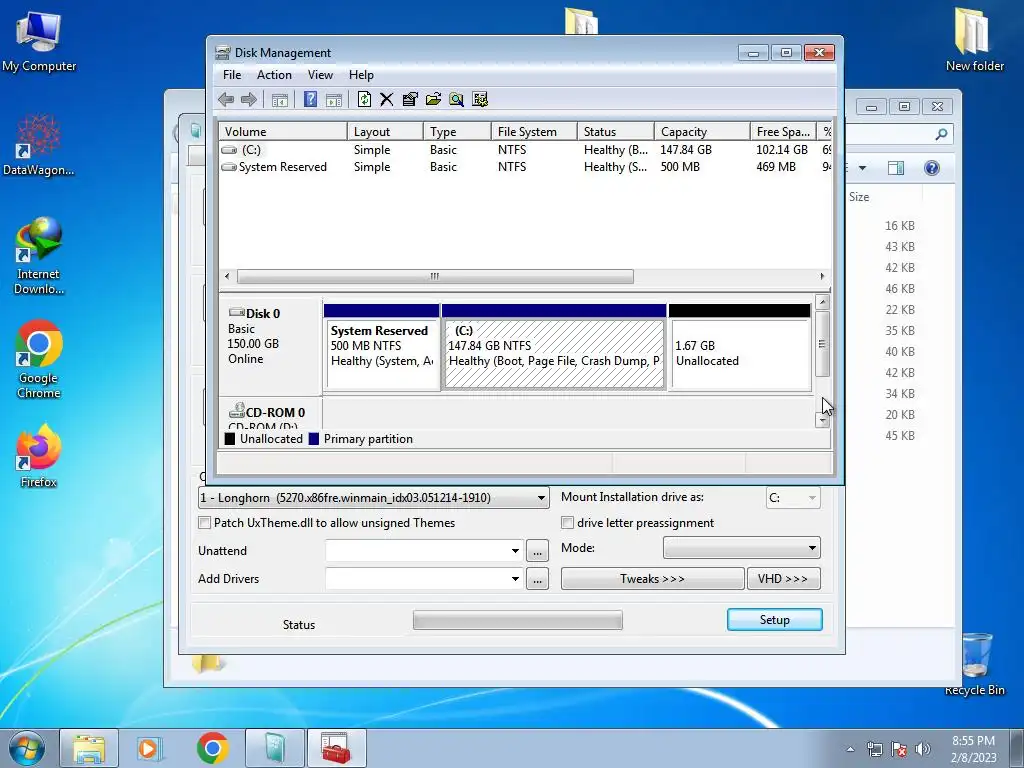Open the Recycle Bin

pyautogui.click(x=974, y=664)
